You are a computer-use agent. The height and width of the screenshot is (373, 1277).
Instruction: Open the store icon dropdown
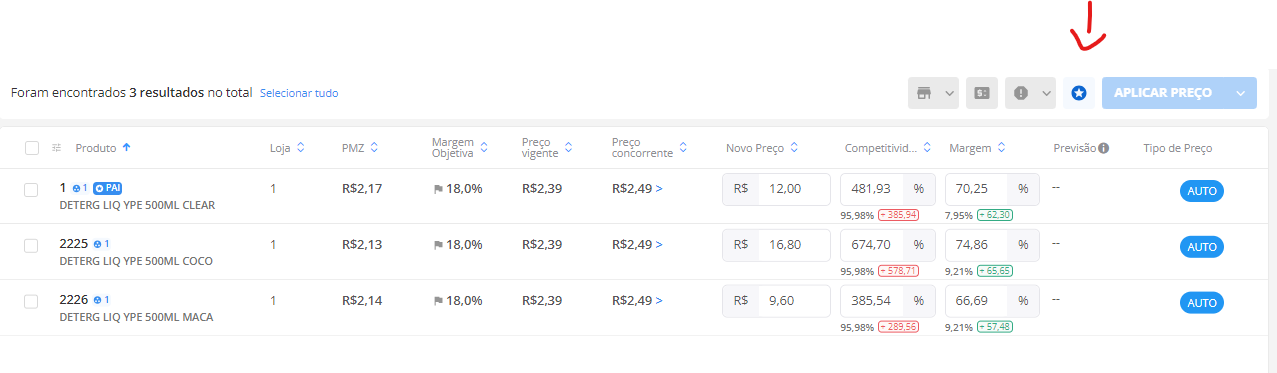[x=933, y=93]
